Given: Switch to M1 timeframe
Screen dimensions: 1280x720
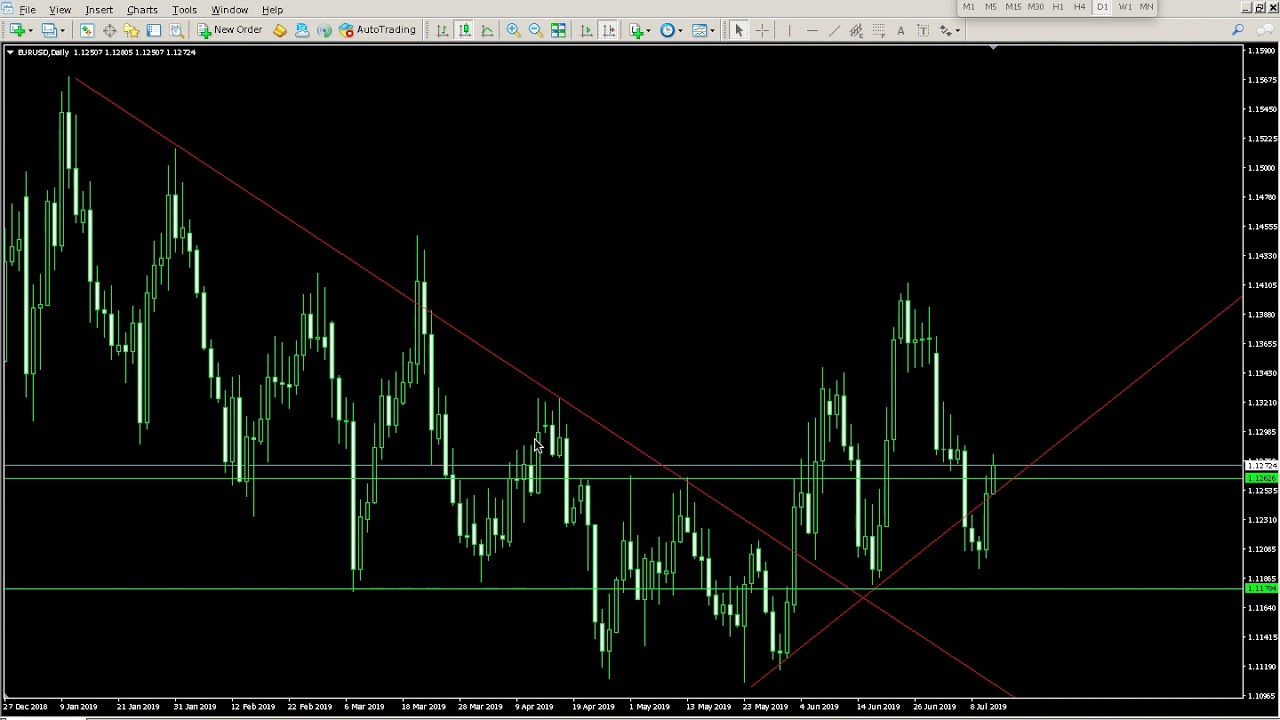Looking at the screenshot, I should tap(968, 7).
